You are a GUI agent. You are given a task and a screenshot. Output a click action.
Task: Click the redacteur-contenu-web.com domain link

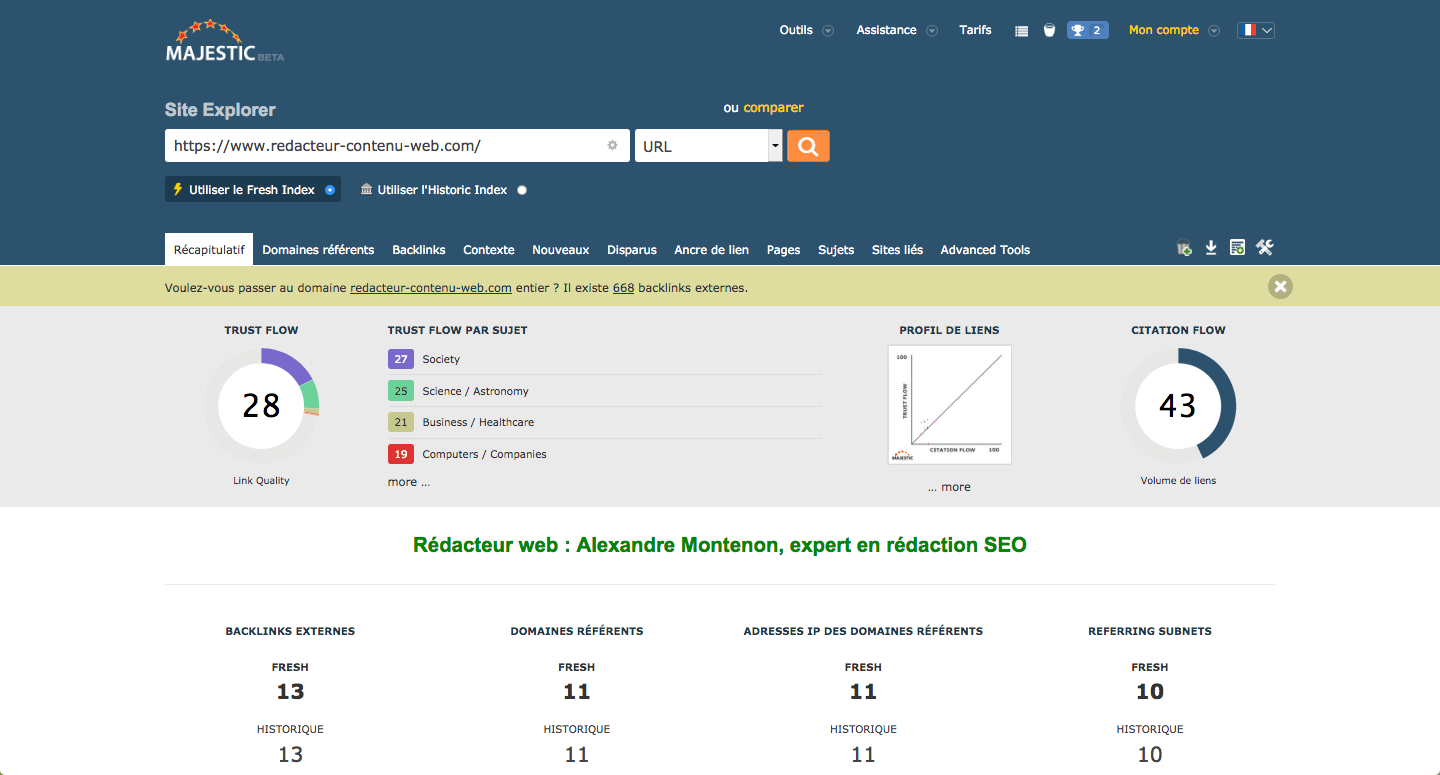[431, 288]
